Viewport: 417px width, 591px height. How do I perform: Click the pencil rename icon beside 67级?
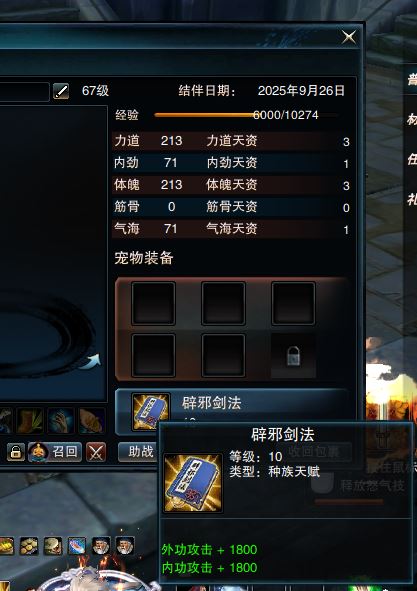click(61, 91)
